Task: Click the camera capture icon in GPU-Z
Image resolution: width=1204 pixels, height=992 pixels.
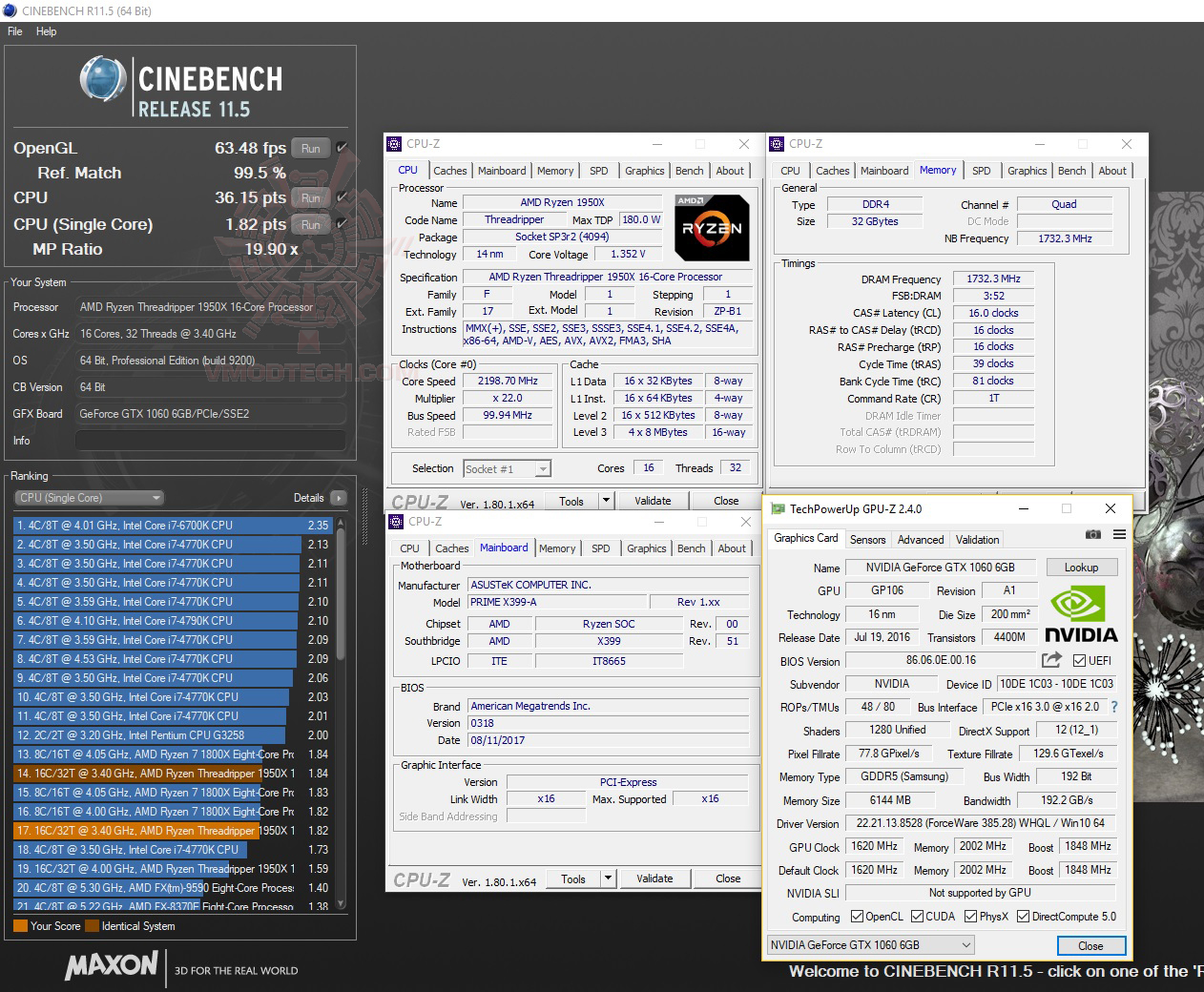Action: pos(1093,535)
